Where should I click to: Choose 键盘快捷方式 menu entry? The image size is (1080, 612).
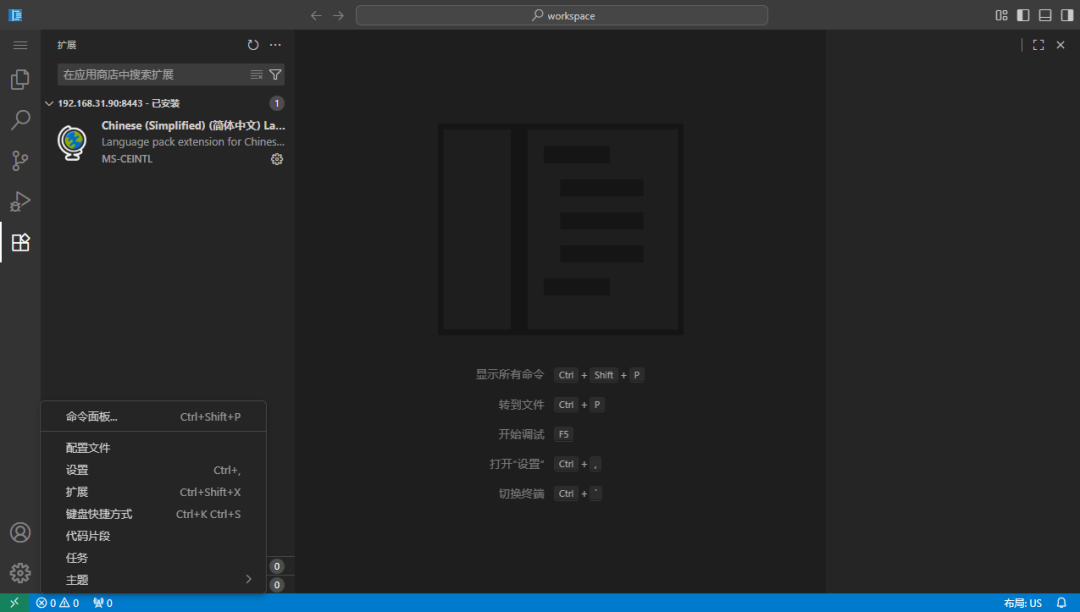99,514
